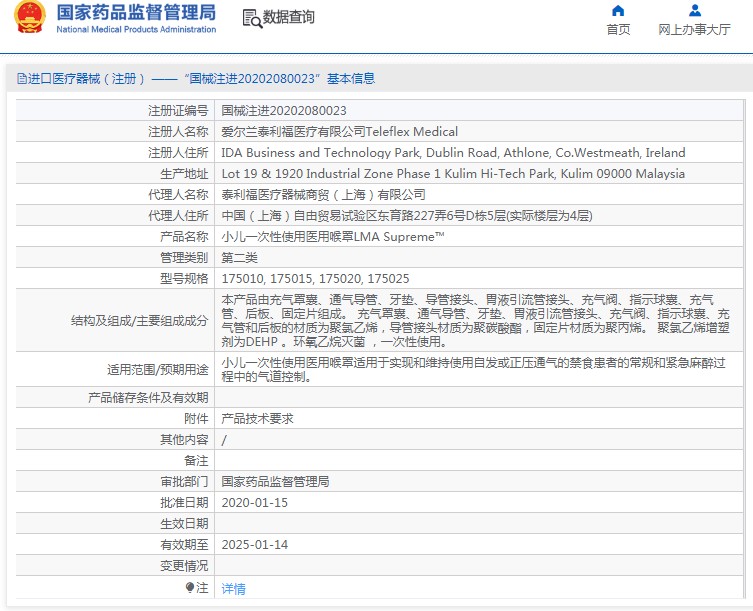Click the 变更情况 label
The width and height of the screenshot is (753, 611).
(184, 566)
